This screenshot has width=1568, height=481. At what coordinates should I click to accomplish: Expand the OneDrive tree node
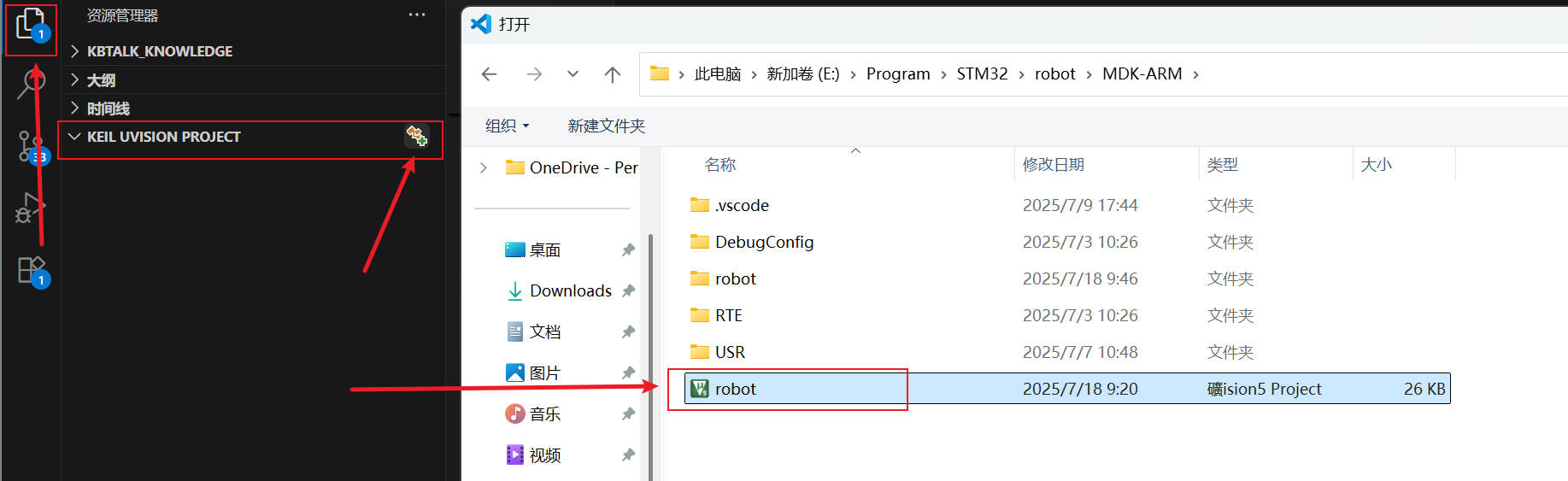(x=484, y=167)
